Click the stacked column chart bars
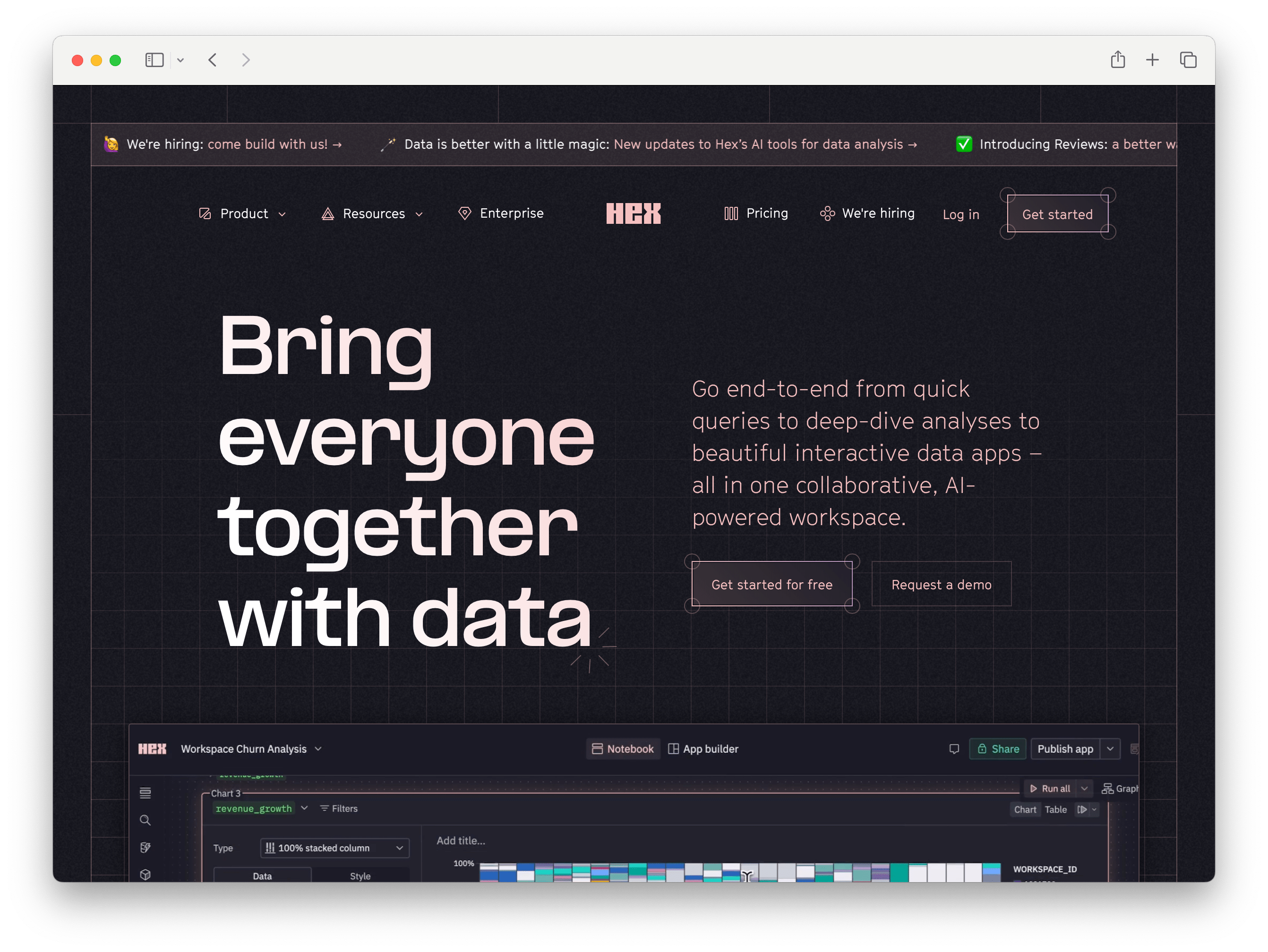Viewport: 1268px width, 952px height. point(739,872)
